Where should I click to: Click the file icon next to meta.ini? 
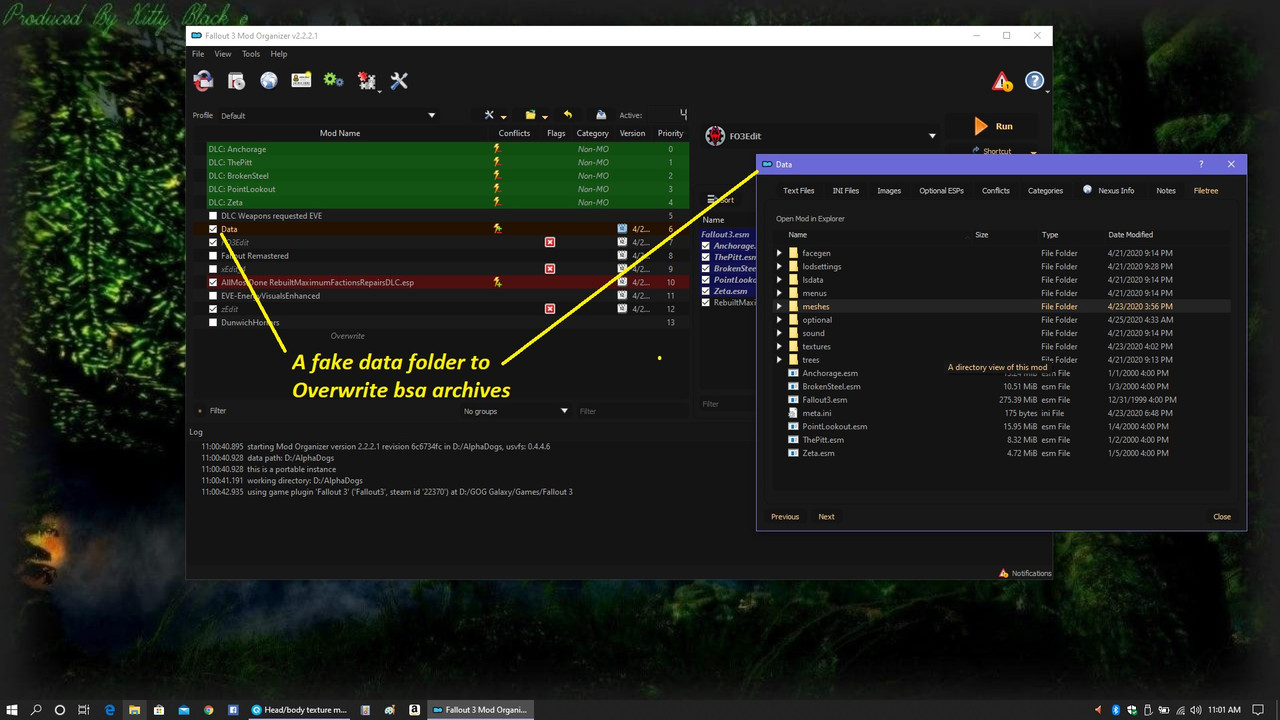(793, 413)
